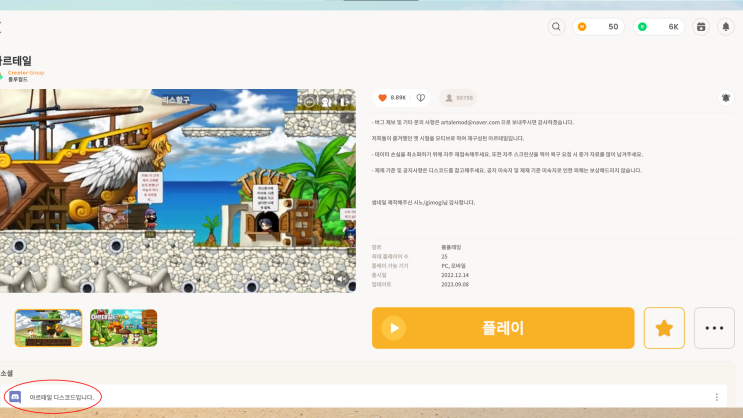Open the Discord link 아르테일 디스코드입니다.
Screen dimensions: 743x418
pos(62,397)
